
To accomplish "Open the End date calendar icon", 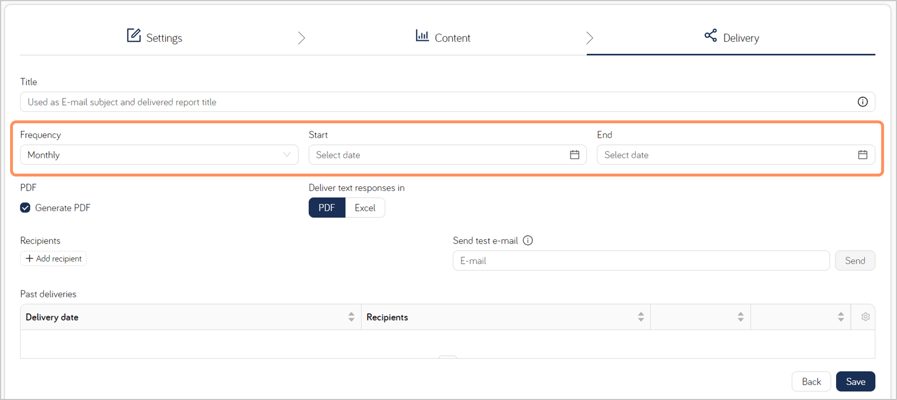I will 863,155.
